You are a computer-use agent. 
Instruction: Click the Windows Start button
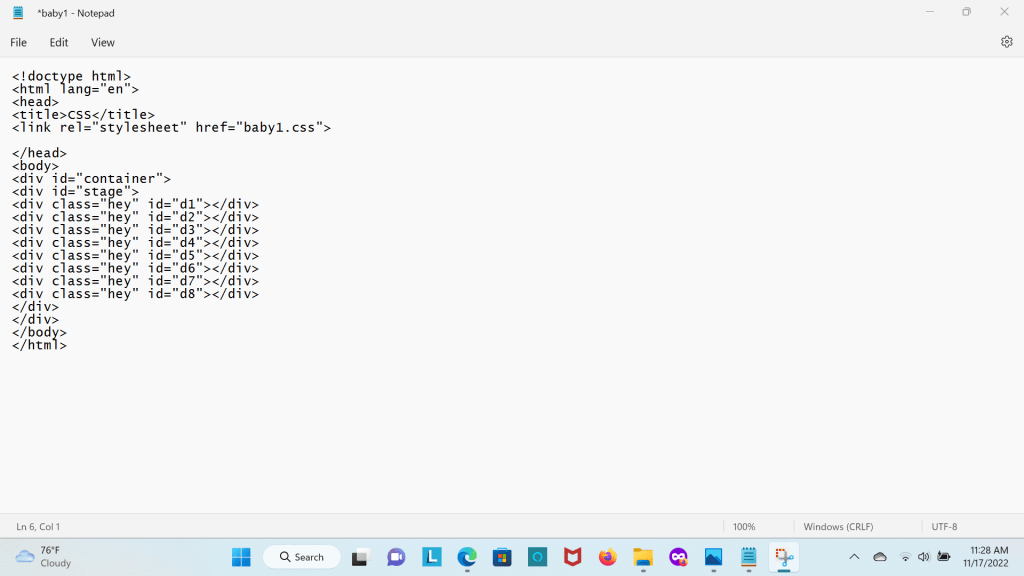click(x=241, y=557)
